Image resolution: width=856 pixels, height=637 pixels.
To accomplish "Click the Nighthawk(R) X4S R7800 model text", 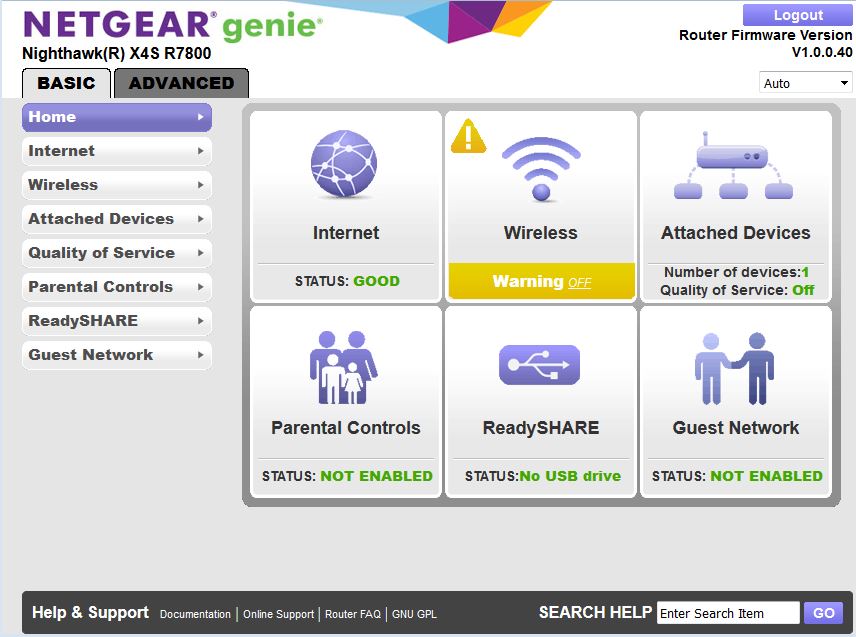I will click(116, 53).
